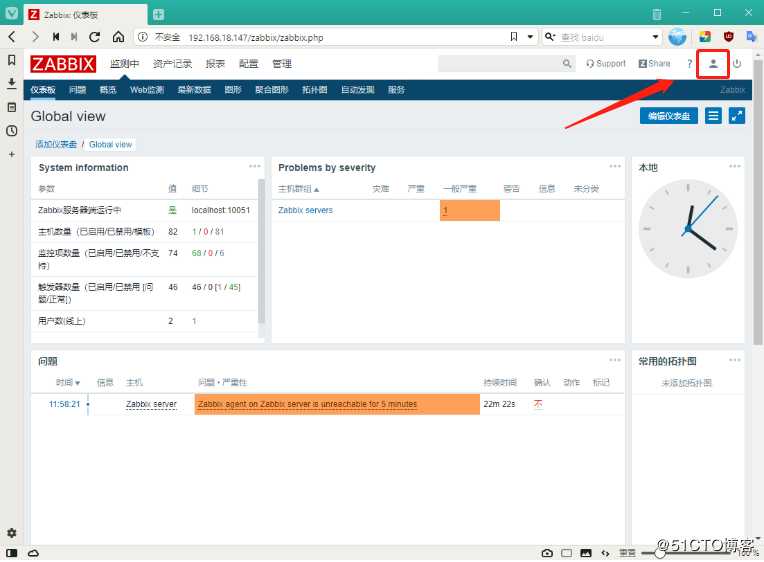Open the Share link

point(654,64)
